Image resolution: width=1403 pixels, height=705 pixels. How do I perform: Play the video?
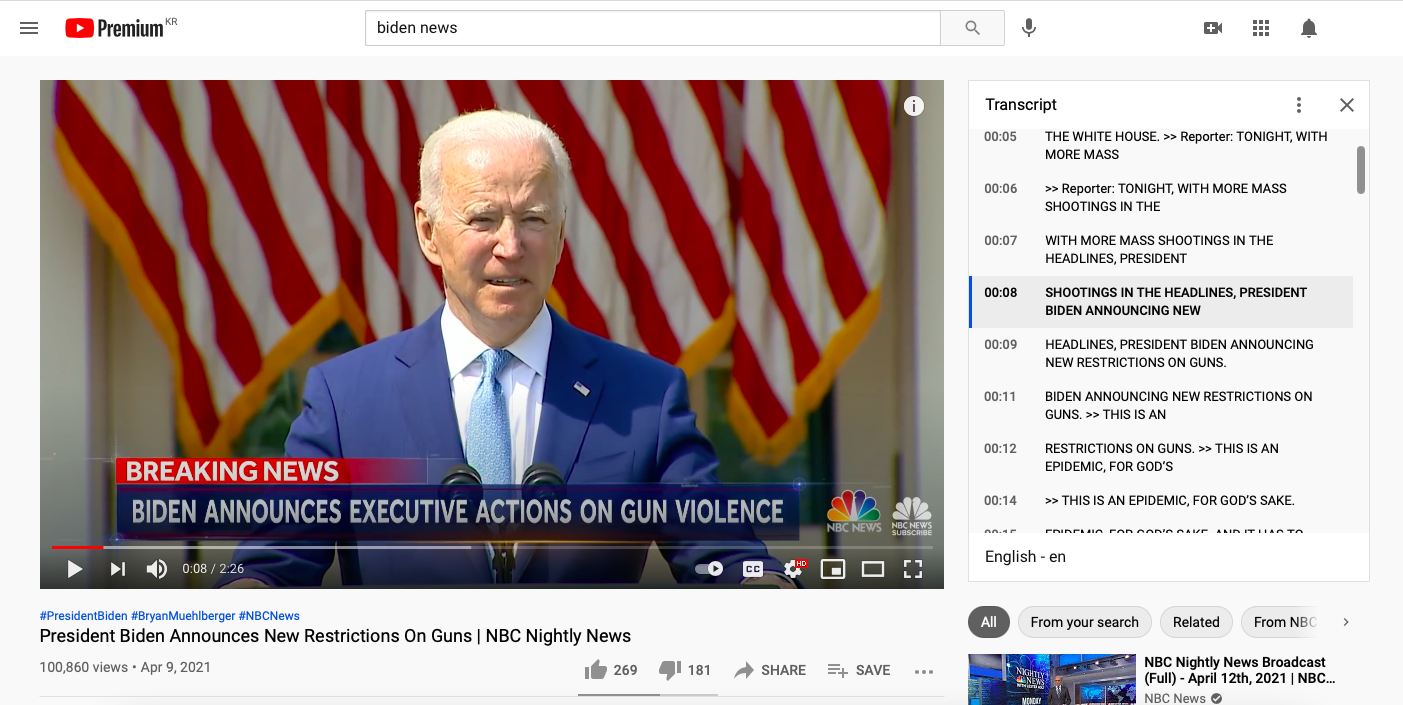74,569
